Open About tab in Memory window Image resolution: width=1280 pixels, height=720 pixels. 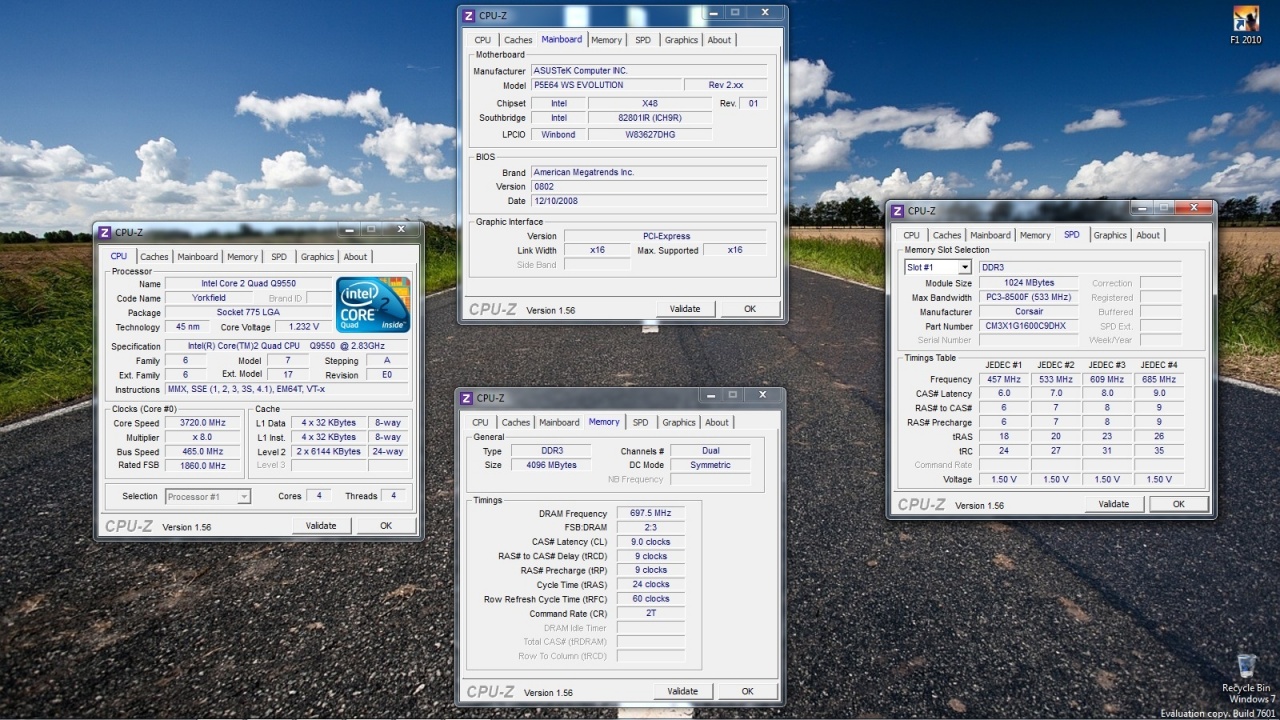(717, 422)
